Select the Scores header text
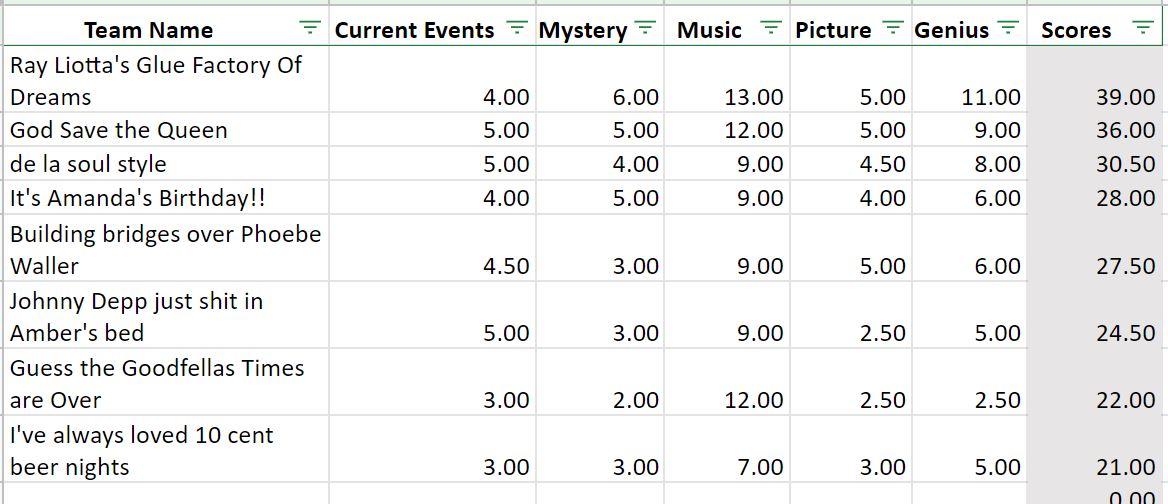The image size is (1168, 504). point(1076,30)
